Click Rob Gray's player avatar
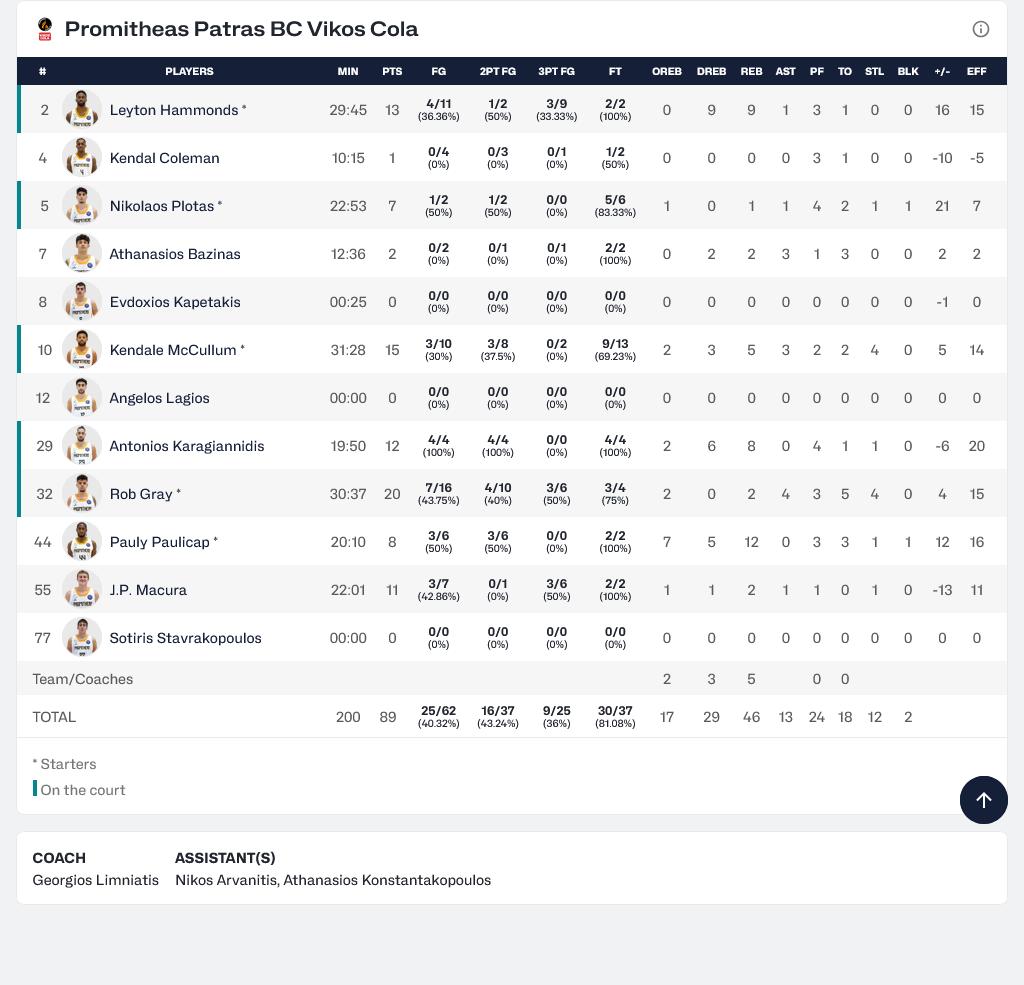Viewport: 1024px width, 985px height. 81,494
